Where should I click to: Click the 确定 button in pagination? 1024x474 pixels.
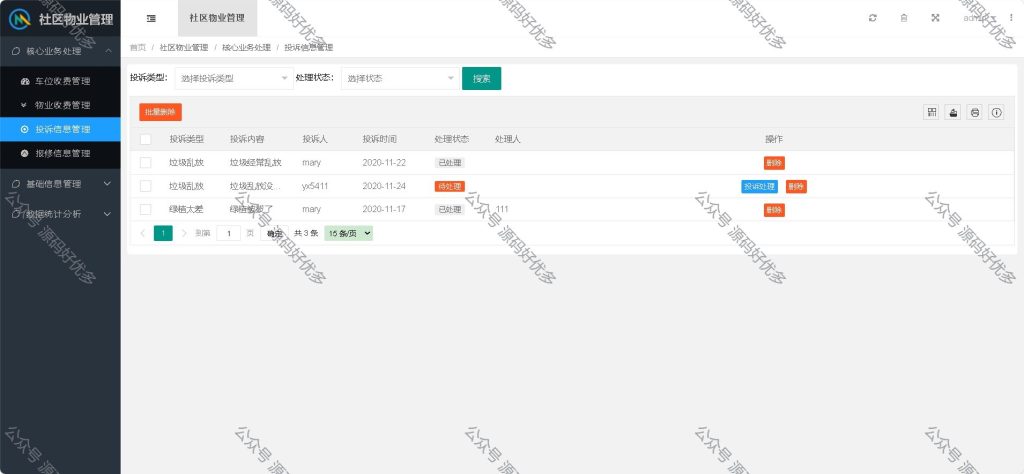tap(274, 233)
